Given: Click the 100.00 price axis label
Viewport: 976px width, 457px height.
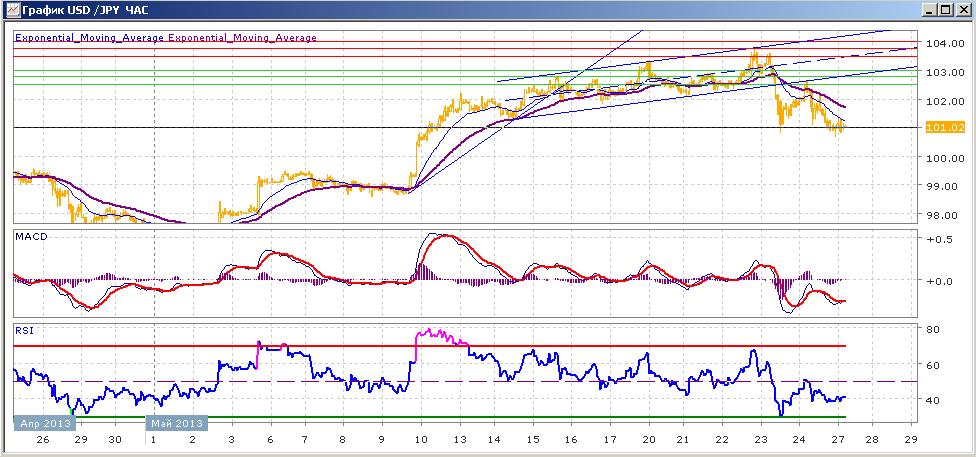Looking at the screenshot, I should coord(944,158).
